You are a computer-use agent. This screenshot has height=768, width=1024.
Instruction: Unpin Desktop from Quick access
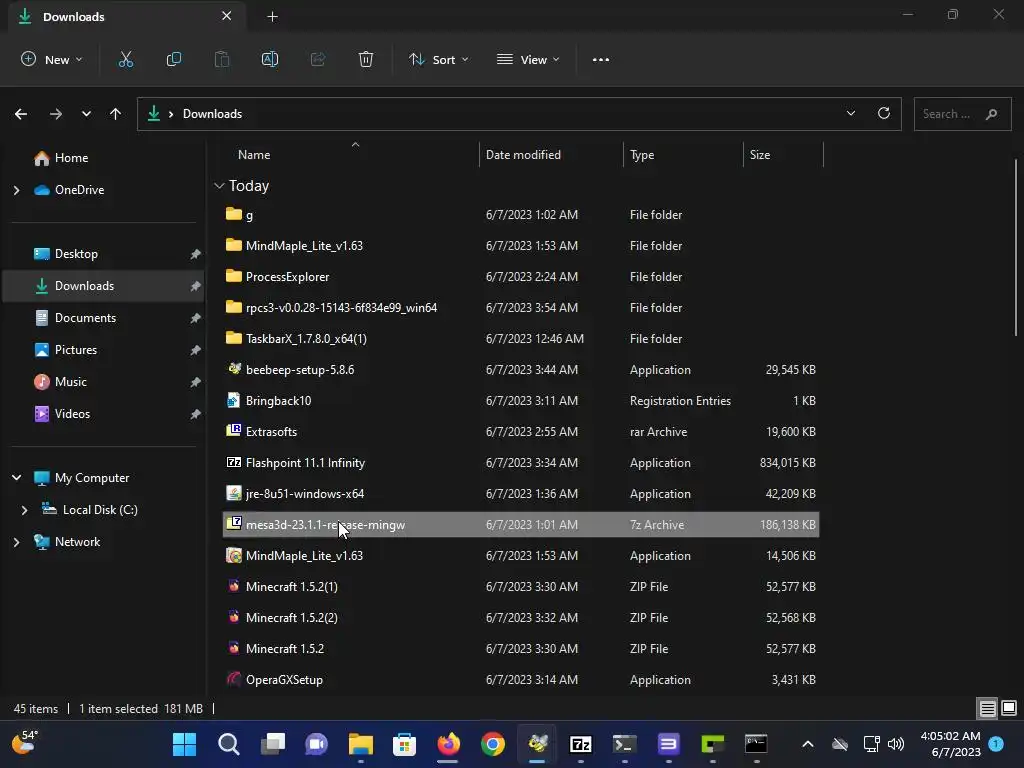(x=195, y=254)
